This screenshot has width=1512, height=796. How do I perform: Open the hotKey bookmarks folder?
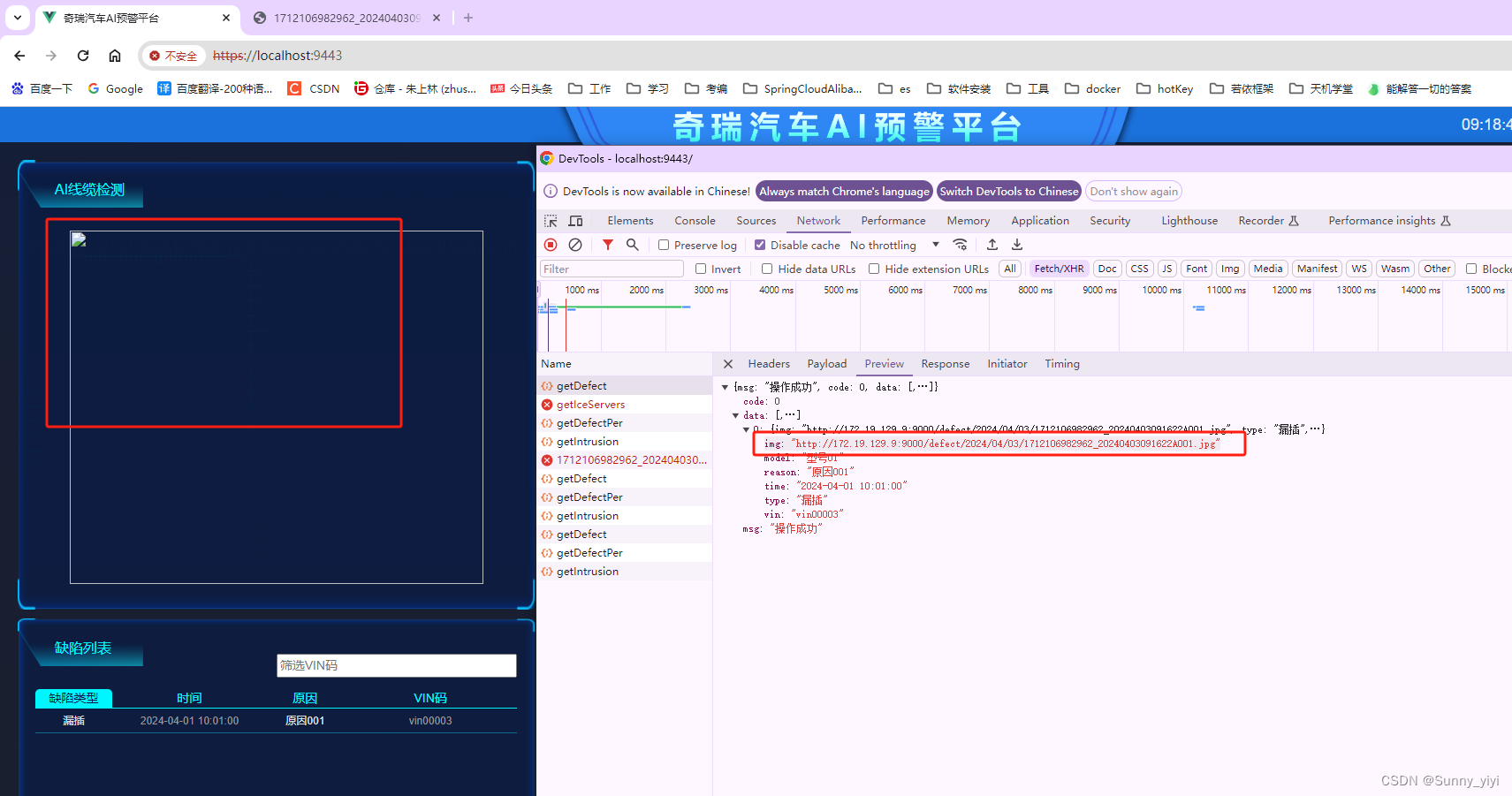pyautogui.click(x=1165, y=88)
